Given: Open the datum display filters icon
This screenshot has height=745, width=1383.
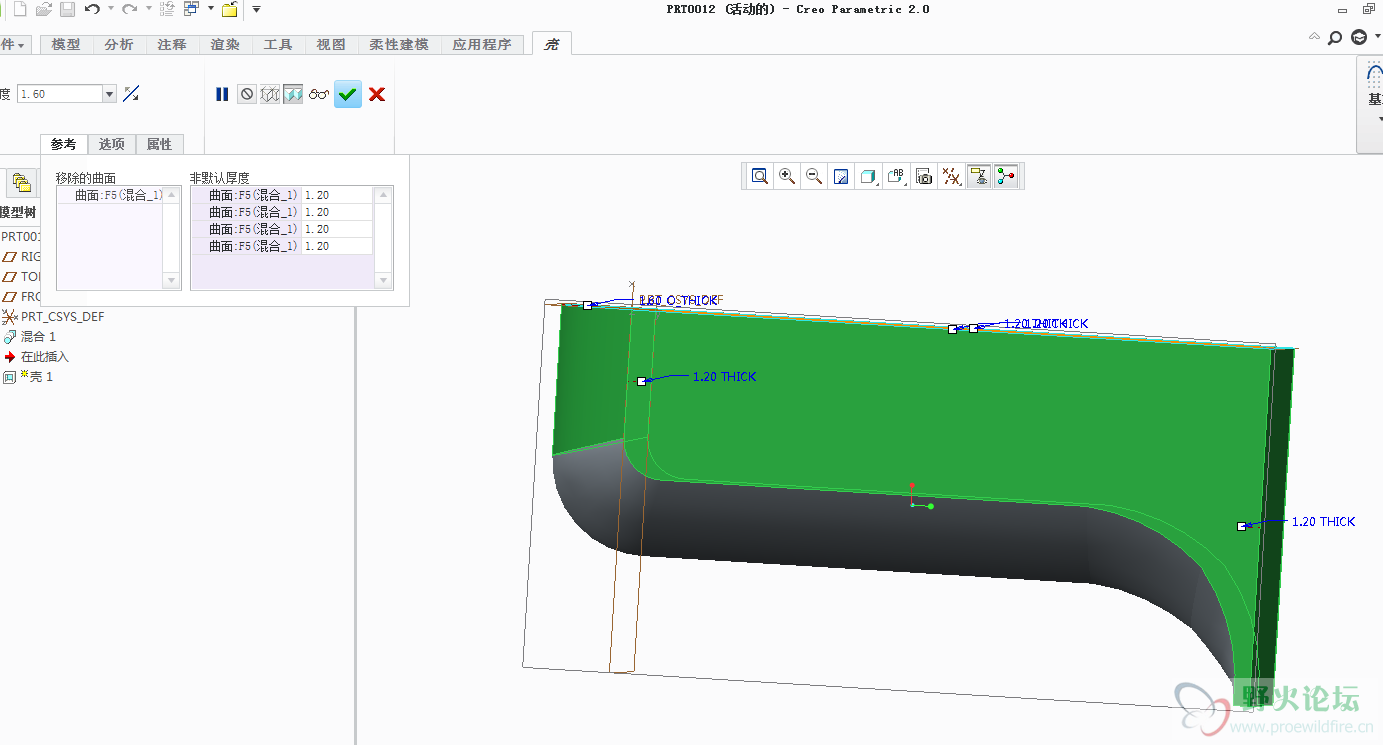Looking at the screenshot, I should (952, 176).
